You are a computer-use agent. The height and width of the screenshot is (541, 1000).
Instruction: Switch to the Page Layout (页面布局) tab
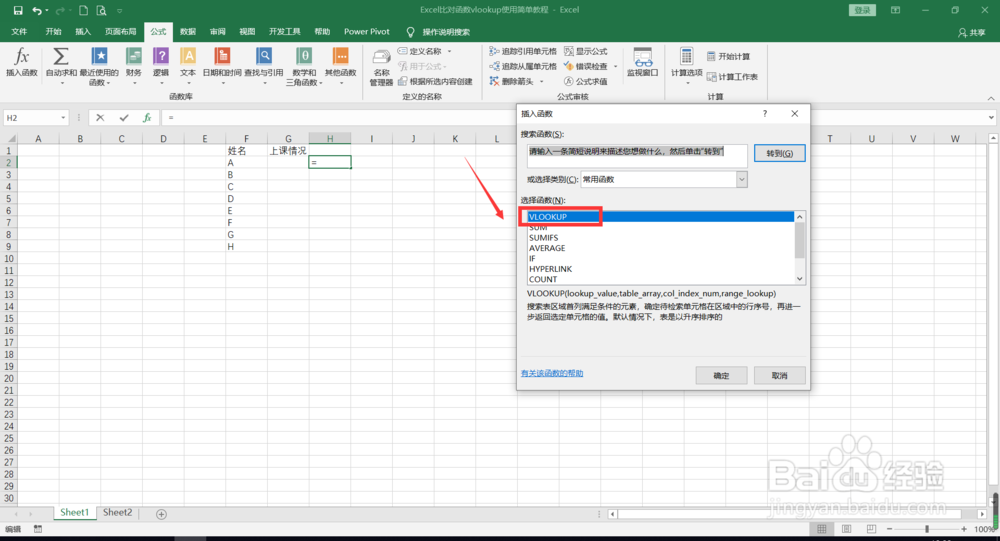tap(120, 32)
